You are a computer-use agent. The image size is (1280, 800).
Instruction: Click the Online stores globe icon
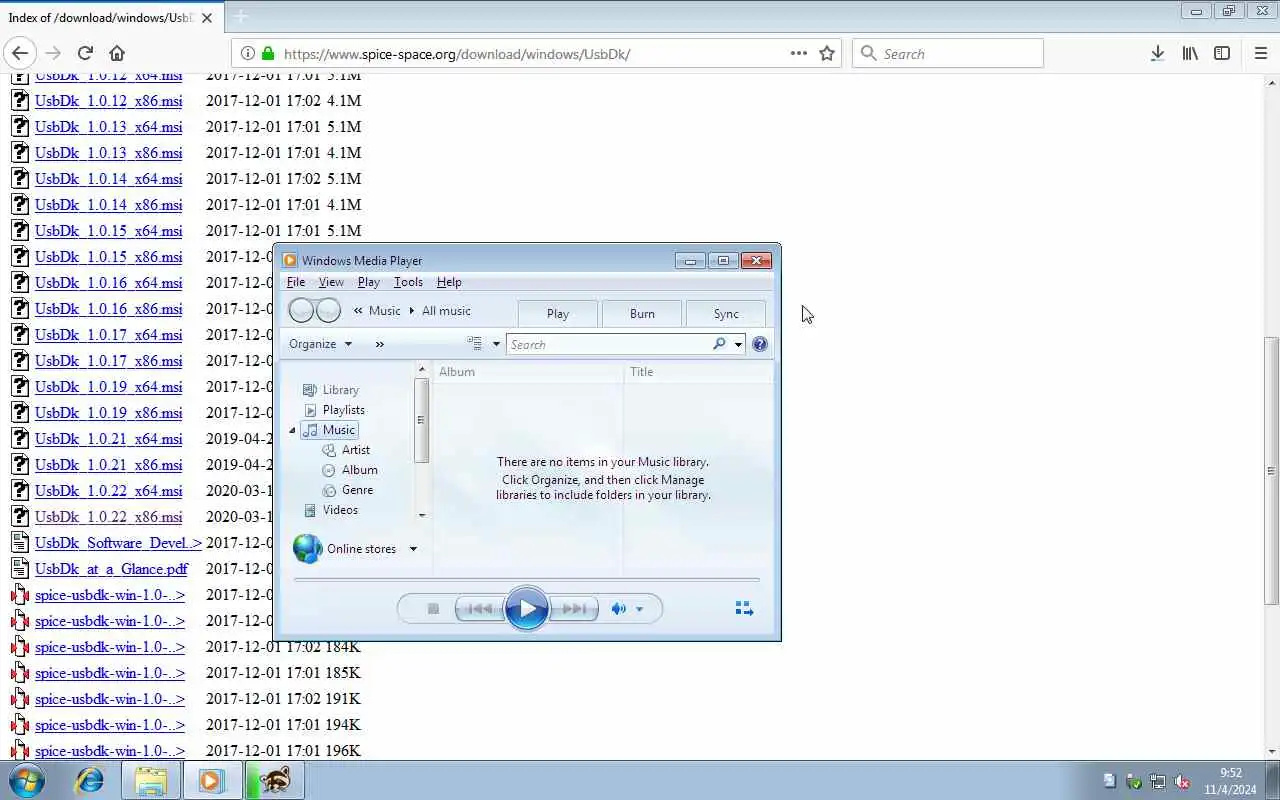pos(307,548)
